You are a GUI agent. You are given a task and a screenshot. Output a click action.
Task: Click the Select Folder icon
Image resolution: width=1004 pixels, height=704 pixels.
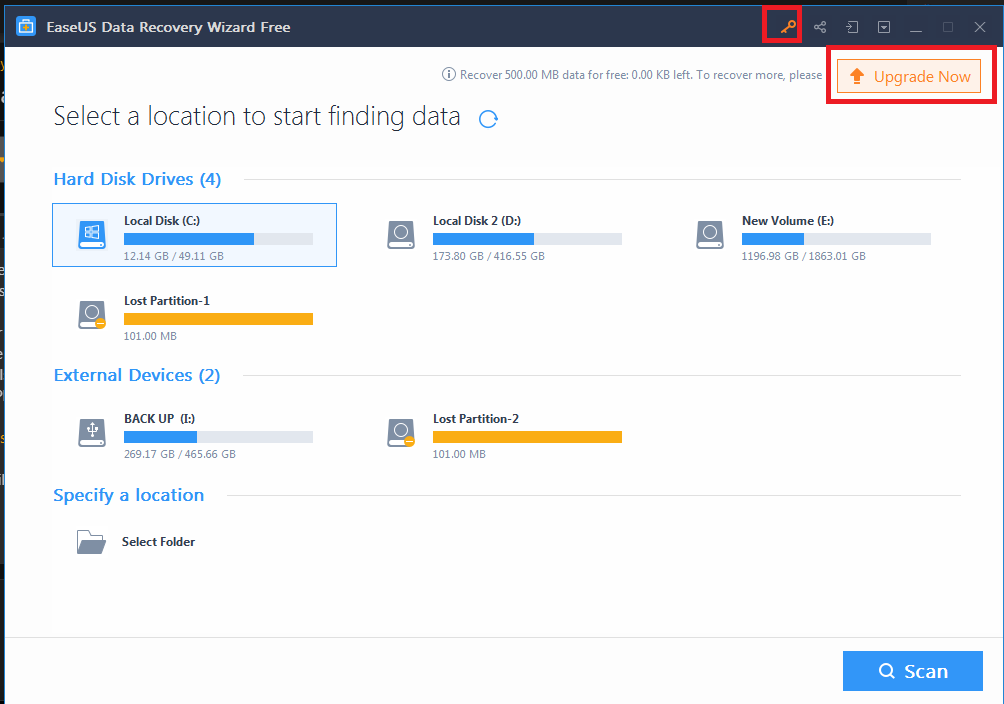[91, 542]
